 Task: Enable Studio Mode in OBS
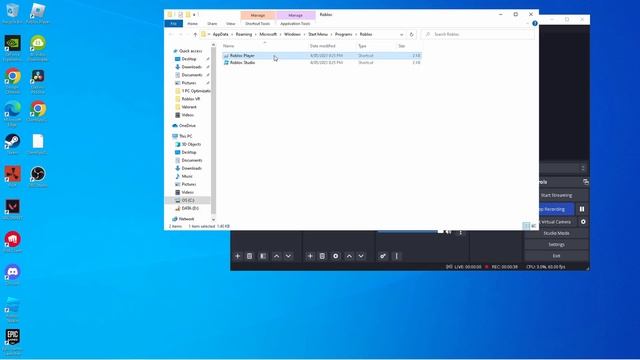click(x=556, y=233)
